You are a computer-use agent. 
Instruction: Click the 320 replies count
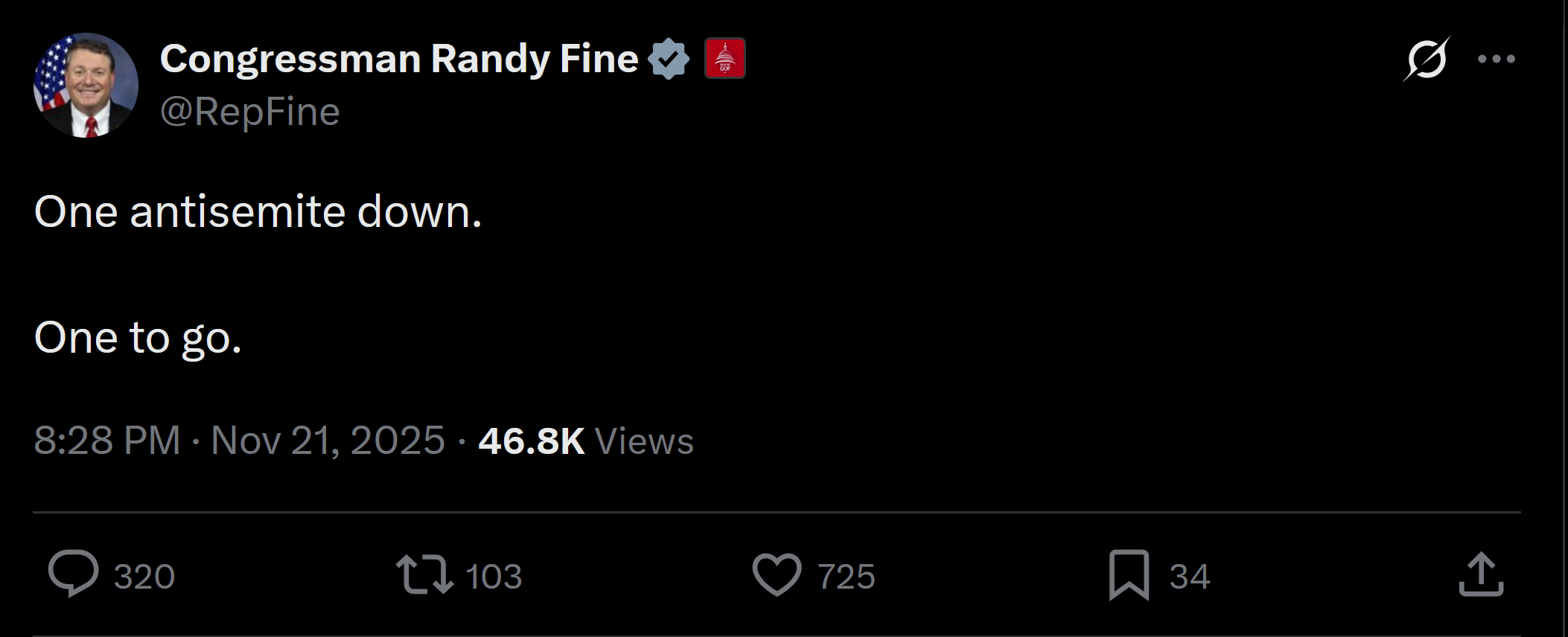144,577
